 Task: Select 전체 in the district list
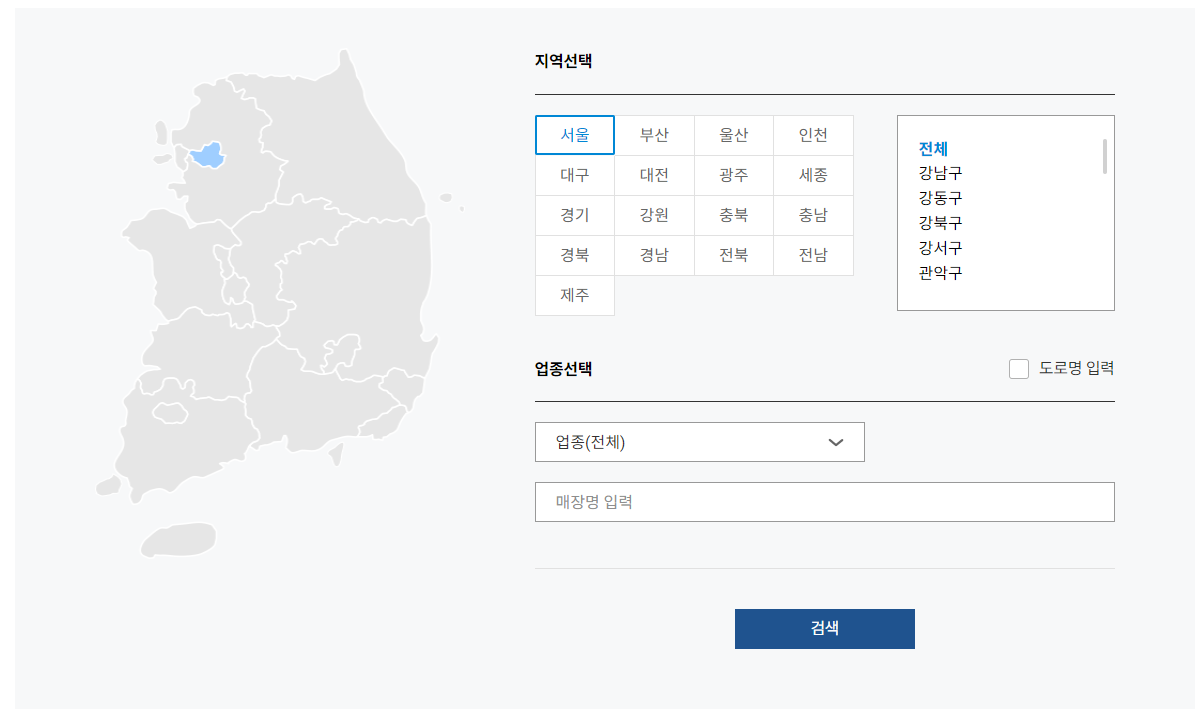(x=933, y=149)
